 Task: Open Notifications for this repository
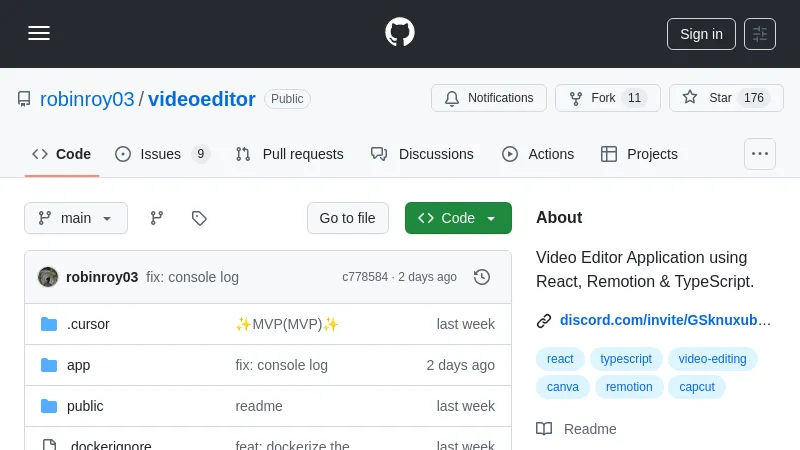point(489,98)
